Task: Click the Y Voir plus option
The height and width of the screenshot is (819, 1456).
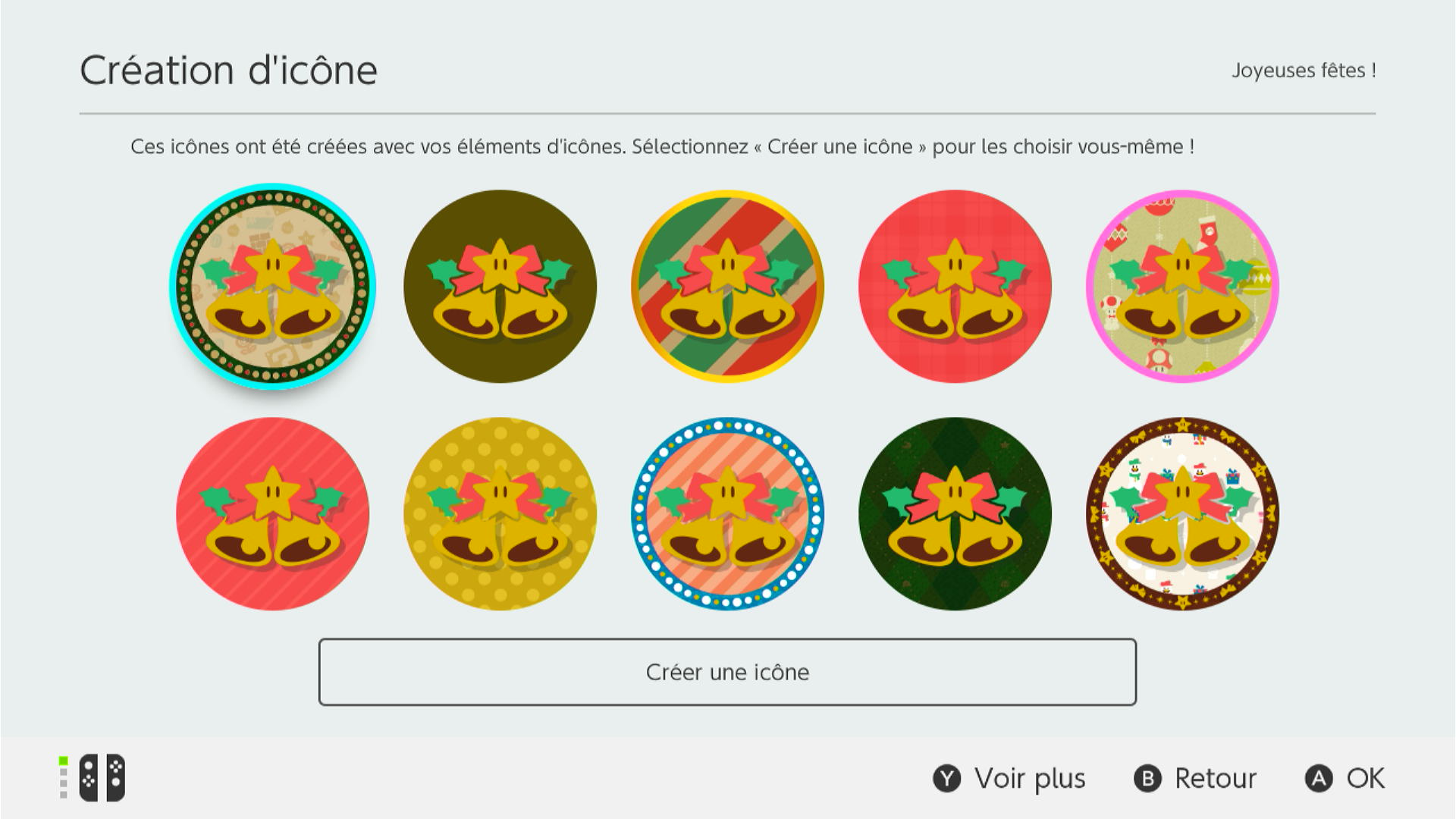Action: [x=1009, y=779]
